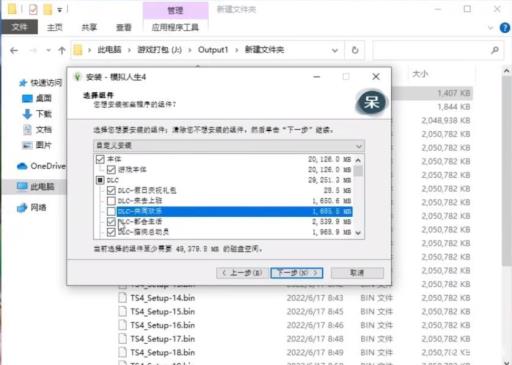Open the Customize Quick Access Toolbar dropdown

(x=60, y=10)
